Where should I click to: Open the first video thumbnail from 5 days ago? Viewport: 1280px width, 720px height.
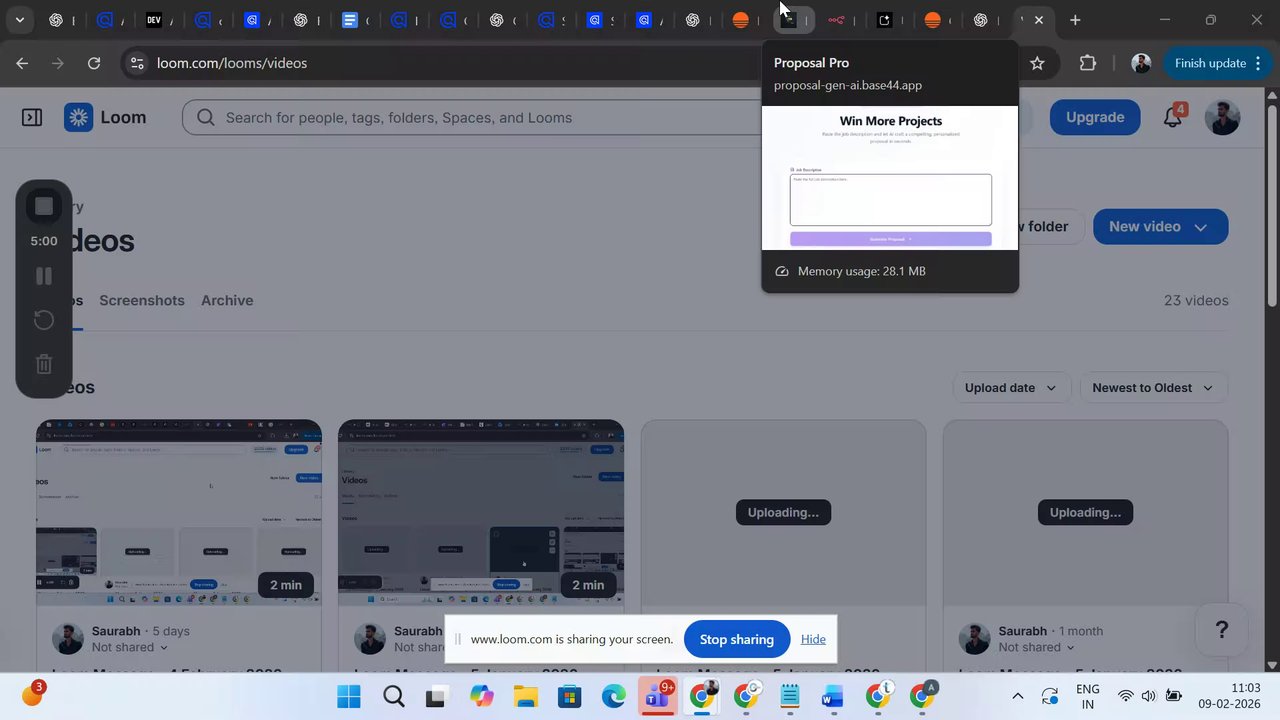pos(179,512)
